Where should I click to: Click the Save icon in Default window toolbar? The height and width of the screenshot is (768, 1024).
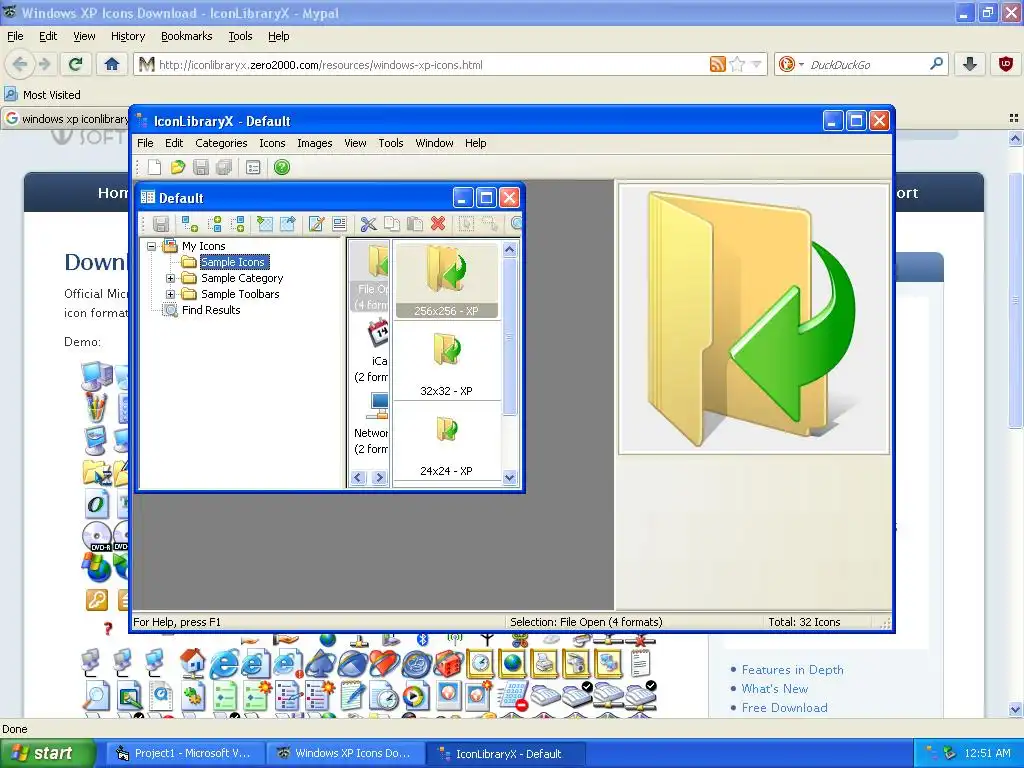(161, 224)
